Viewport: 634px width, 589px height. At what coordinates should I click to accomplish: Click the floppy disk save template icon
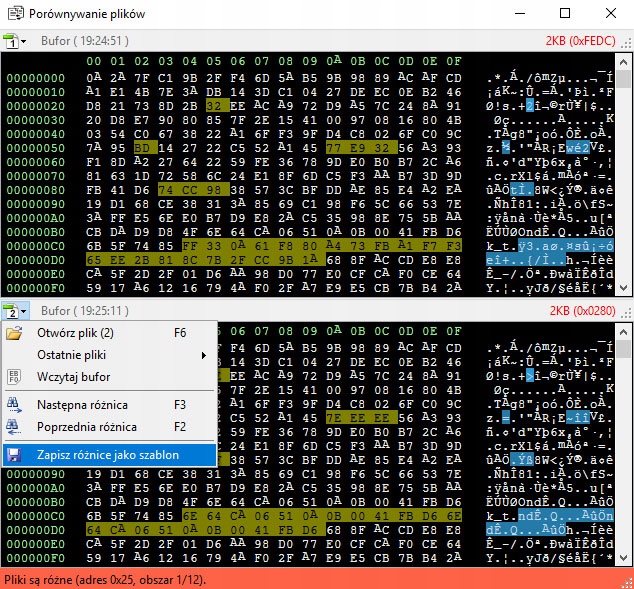tap(15, 455)
